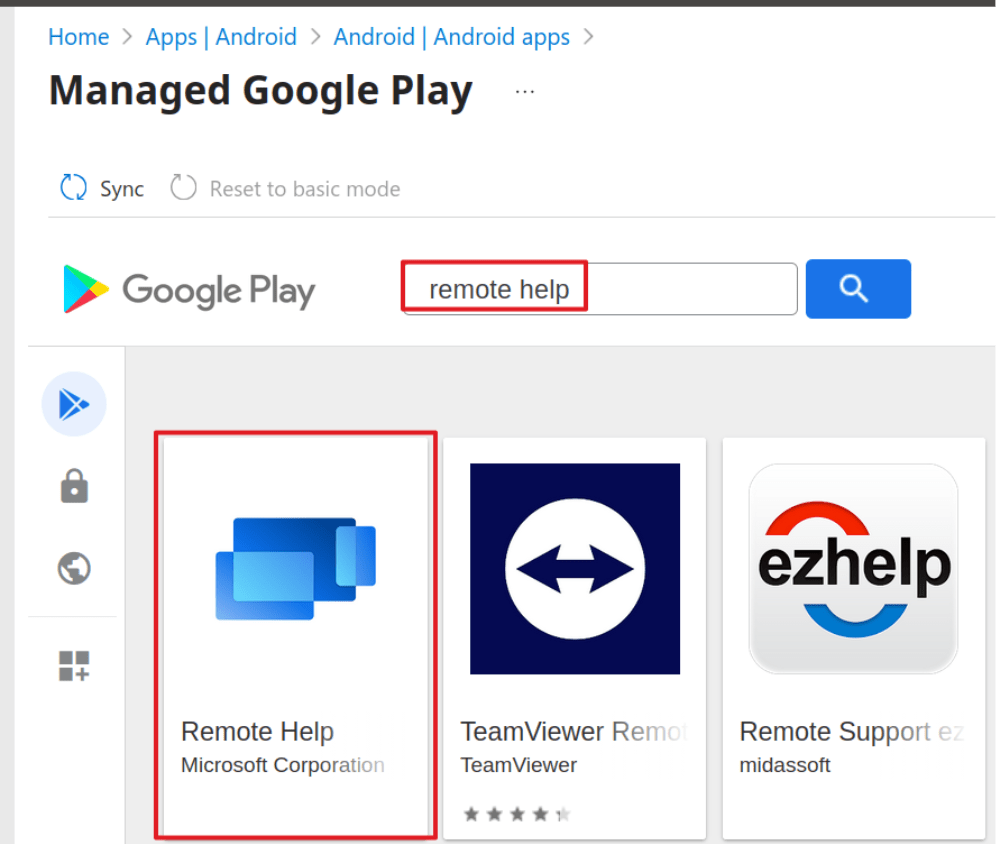Screen dimensions: 996x844
Task: Open the private apps lock icon
Action: point(74,487)
